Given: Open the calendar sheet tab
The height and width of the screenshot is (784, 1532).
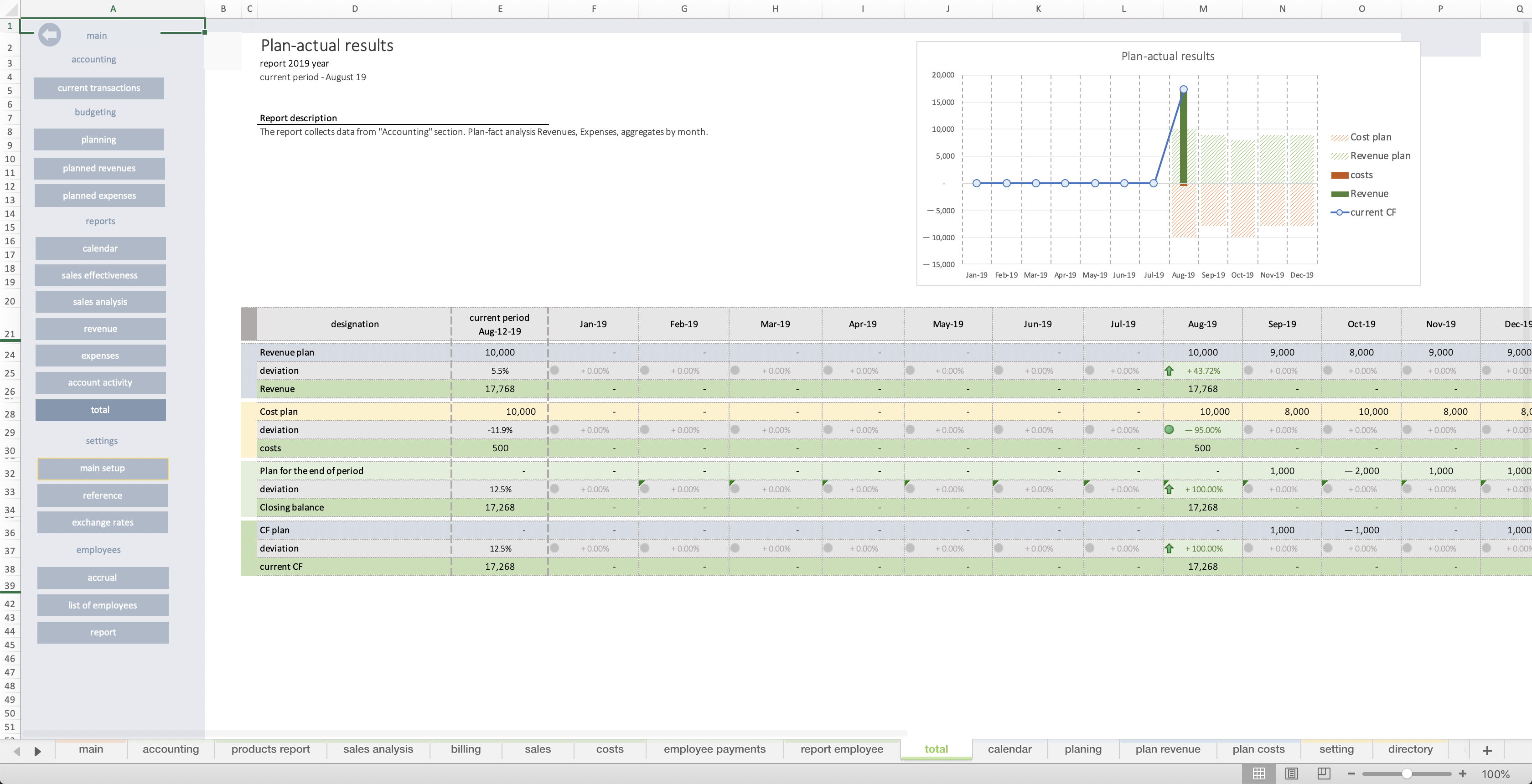Looking at the screenshot, I should pyautogui.click(x=1010, y=749).
